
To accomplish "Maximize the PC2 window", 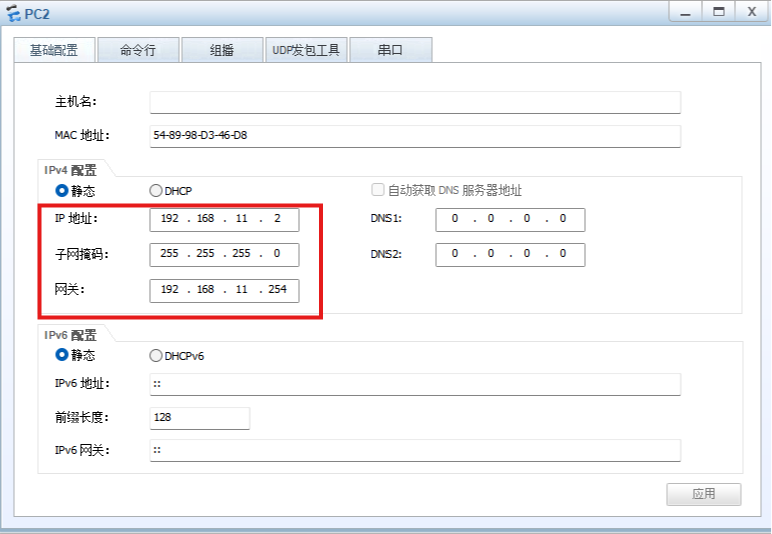I will [719, 12].
